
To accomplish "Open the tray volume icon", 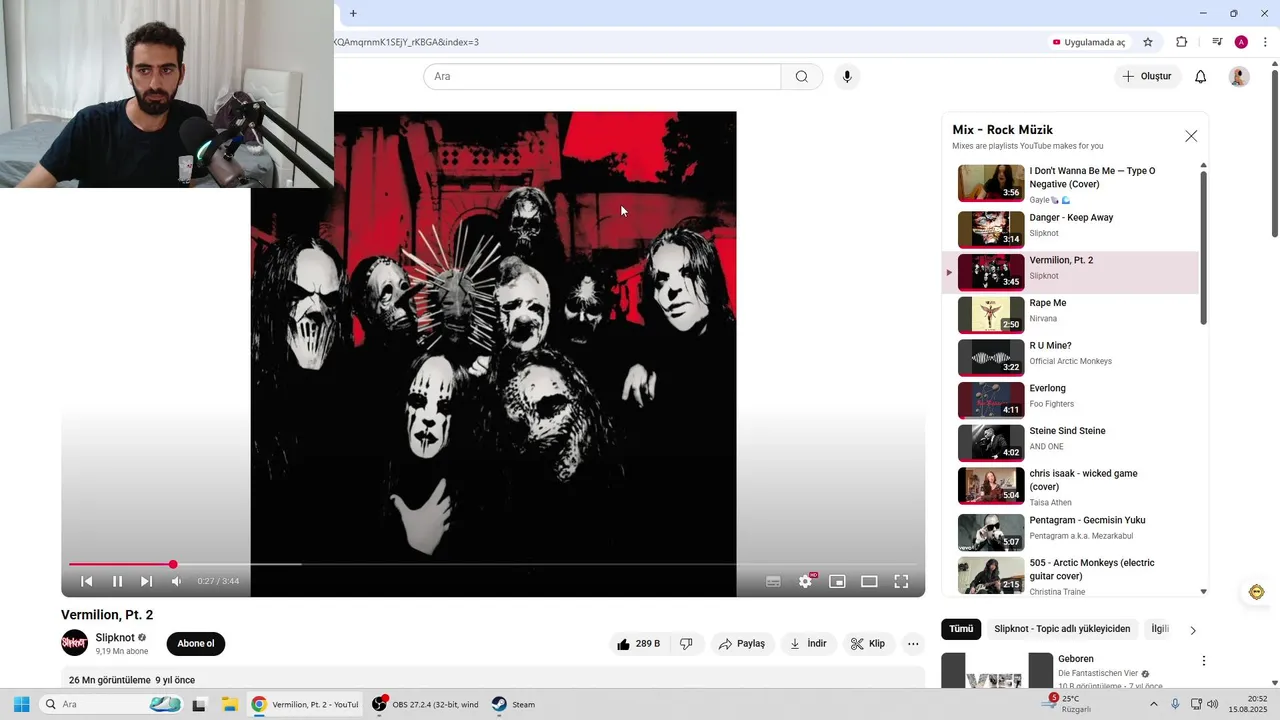I will pos(1213,704).
